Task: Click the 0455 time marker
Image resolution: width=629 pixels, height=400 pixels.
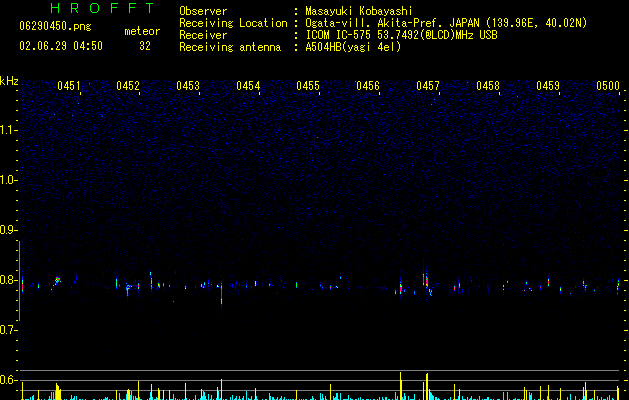Action: [308, 86]
